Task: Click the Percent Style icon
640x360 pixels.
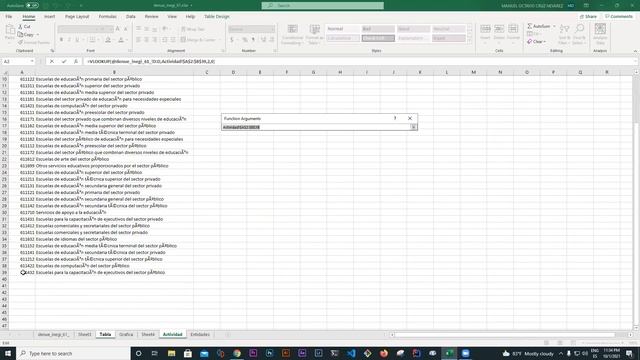Action: [x=244, y=40]
